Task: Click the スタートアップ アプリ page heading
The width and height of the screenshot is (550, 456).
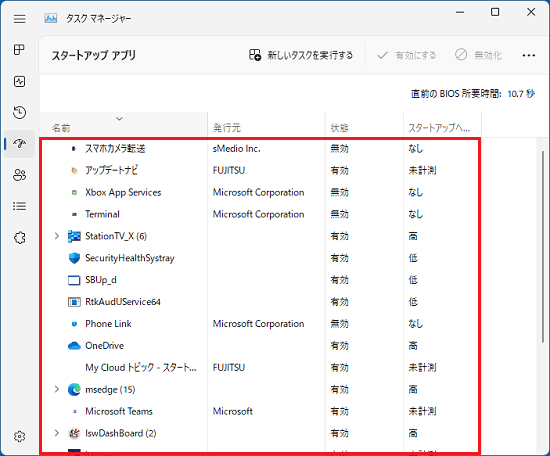Action: click(x=94, y=55)
